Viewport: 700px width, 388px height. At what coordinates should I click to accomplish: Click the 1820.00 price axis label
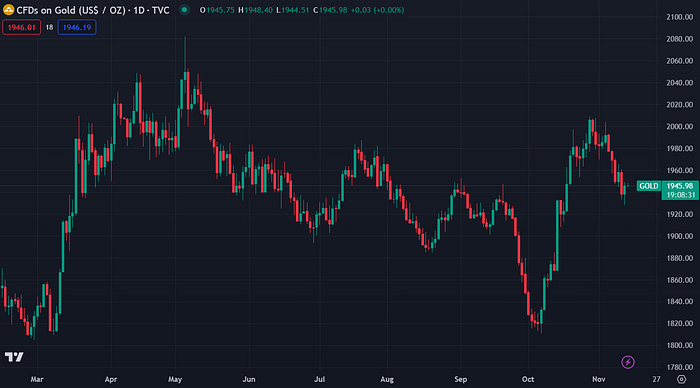679,323
